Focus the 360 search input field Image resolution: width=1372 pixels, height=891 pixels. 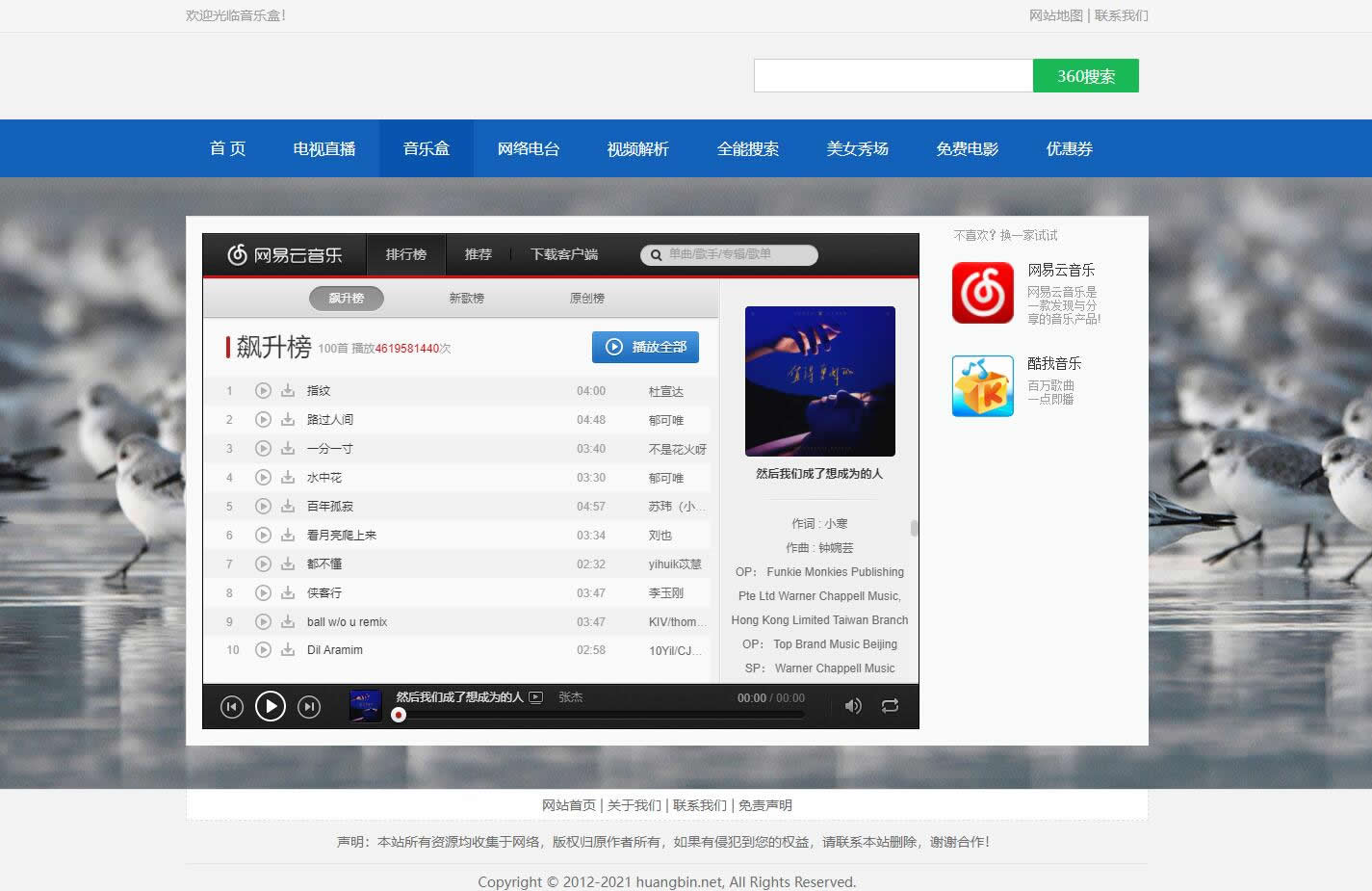pyautogui.click(x=893, y=76)
